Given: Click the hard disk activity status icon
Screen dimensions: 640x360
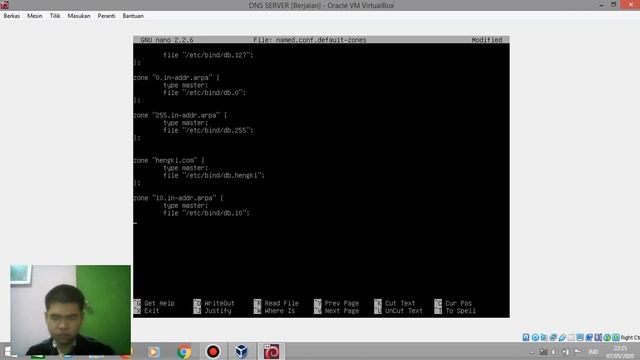Looking at the screenshot, I should [526, 337].
